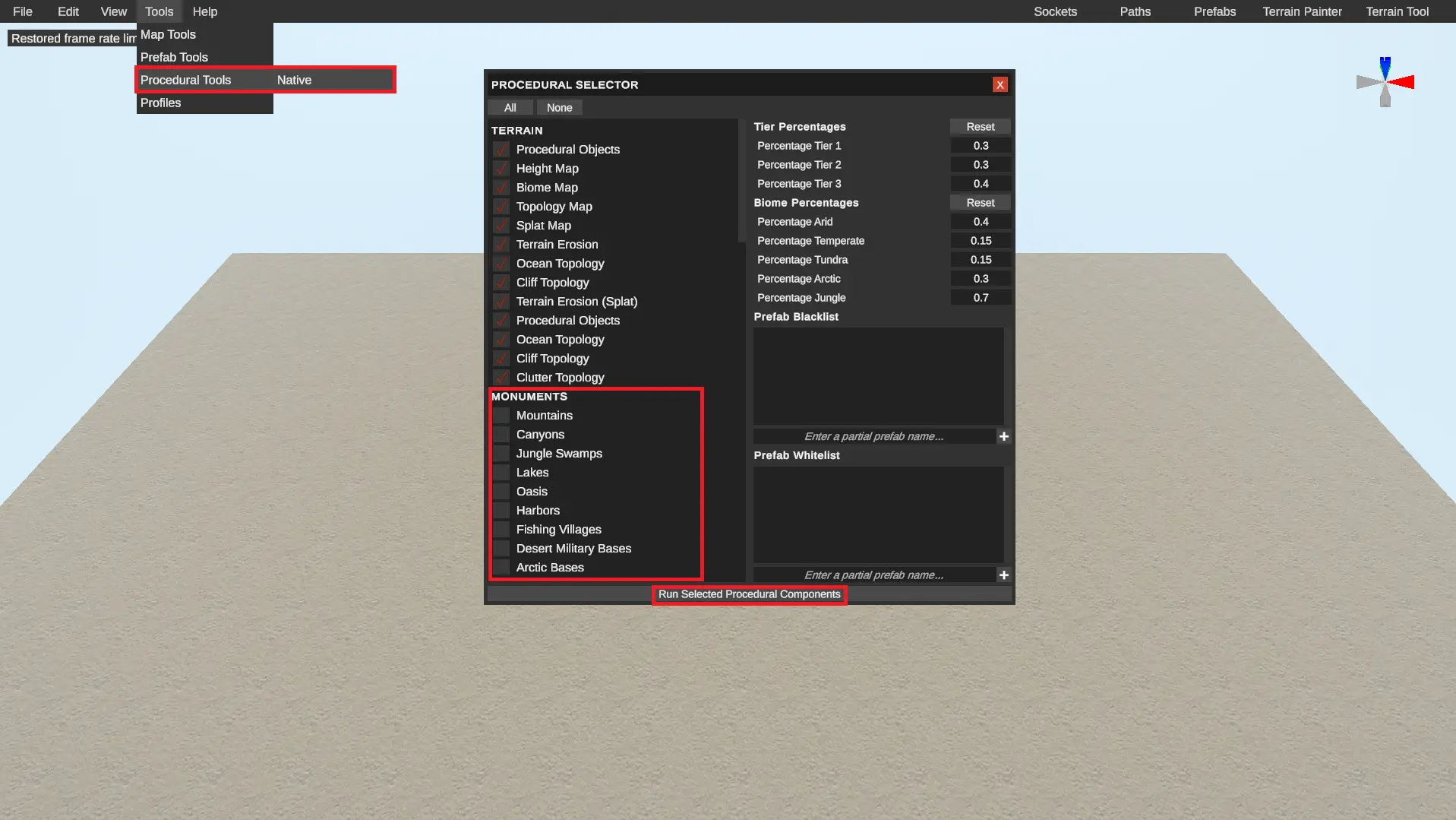Select Native under Procedural Tools
The width and height of the screenshot is (1456, 820).
pos(295,81)
